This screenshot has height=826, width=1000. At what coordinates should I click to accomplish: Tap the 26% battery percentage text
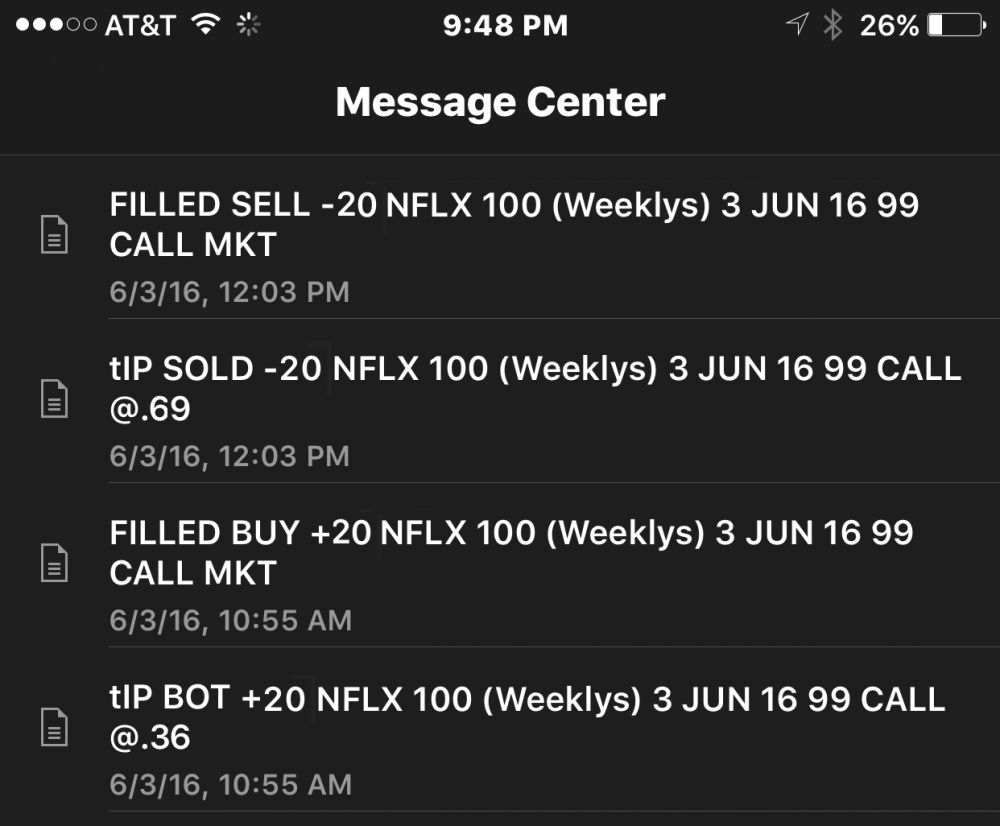click(x=888, y=25)
